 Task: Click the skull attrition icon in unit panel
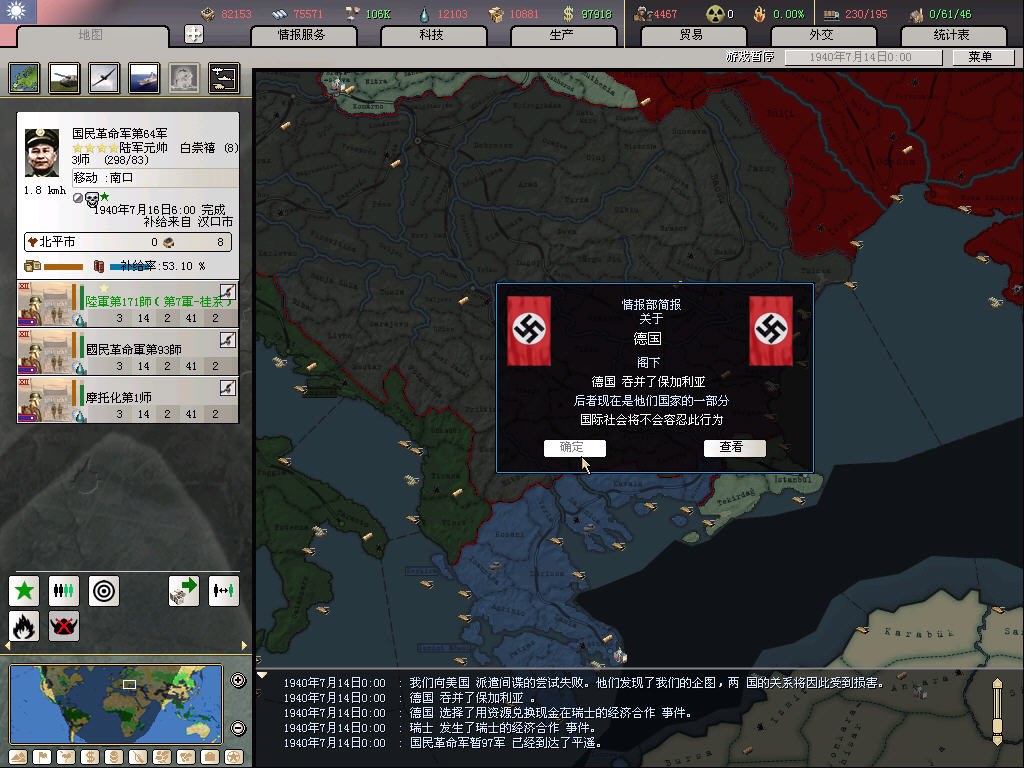92,199
